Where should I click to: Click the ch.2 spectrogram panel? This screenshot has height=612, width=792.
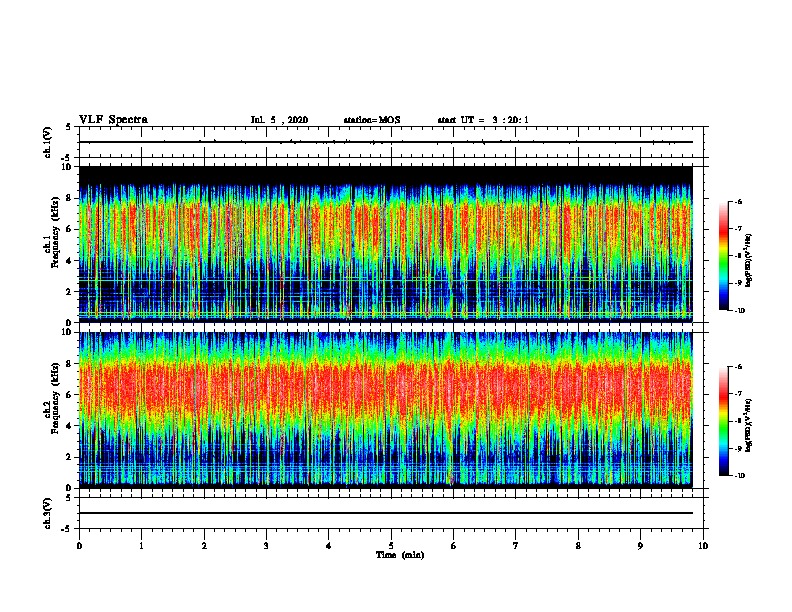point(386,409)
